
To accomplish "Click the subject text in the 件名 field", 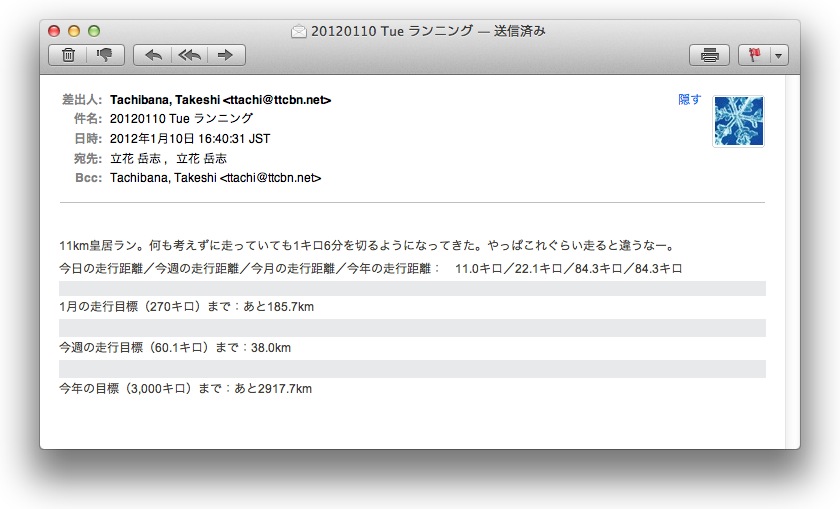I will click(x=181, y=119).
